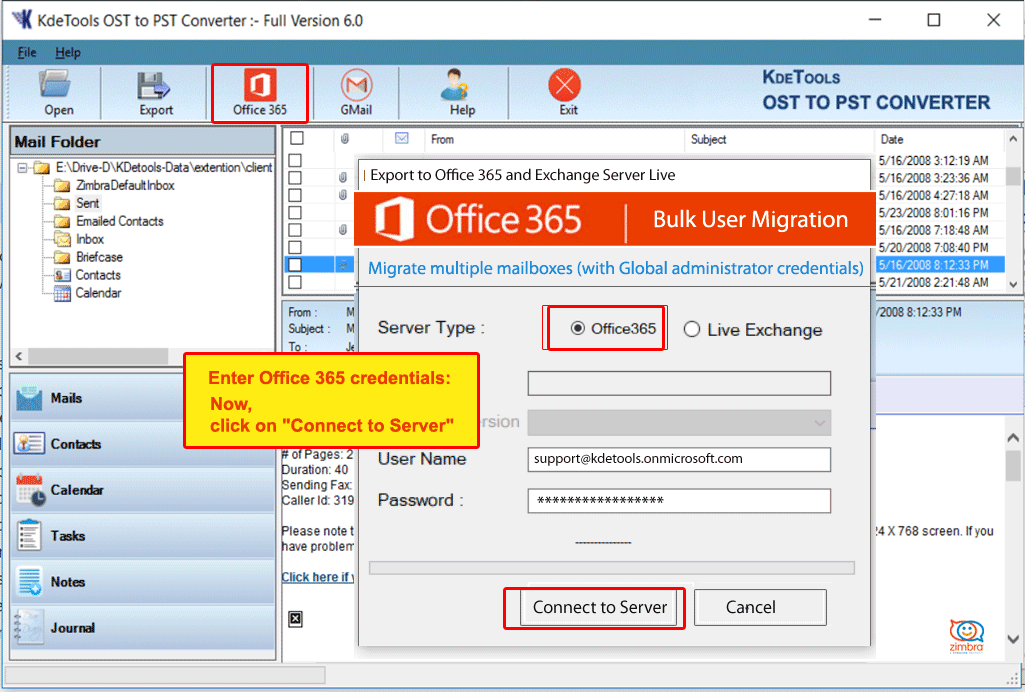Check the highlighted mail row 5/16/2008 8:12:33 PM
Viewport: 1025px width, 692px height.
295,265
